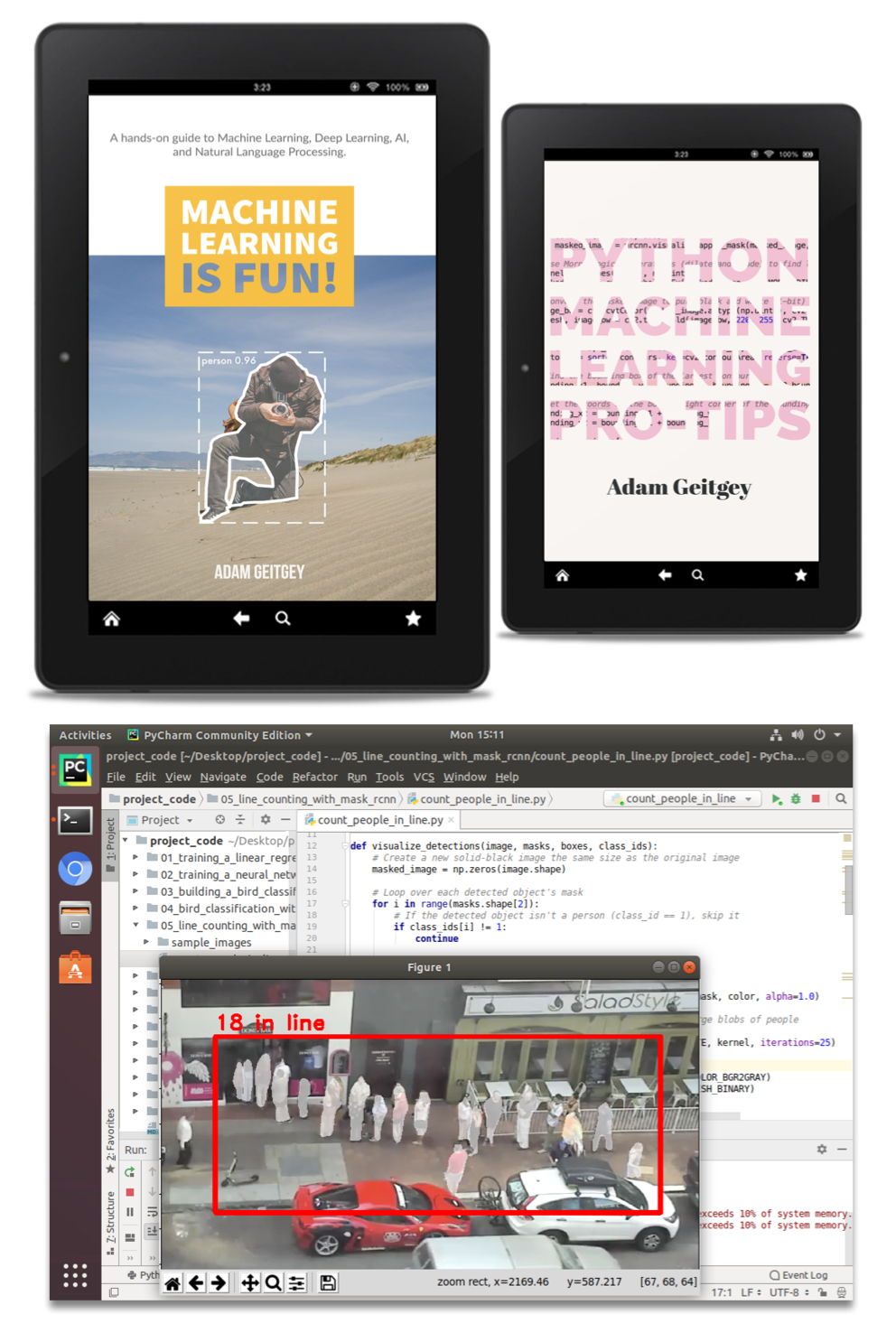The width and height of the screenshot is (896, 1342).
Task: Toggle pause output in Run panel
Action: (130, 1212)
